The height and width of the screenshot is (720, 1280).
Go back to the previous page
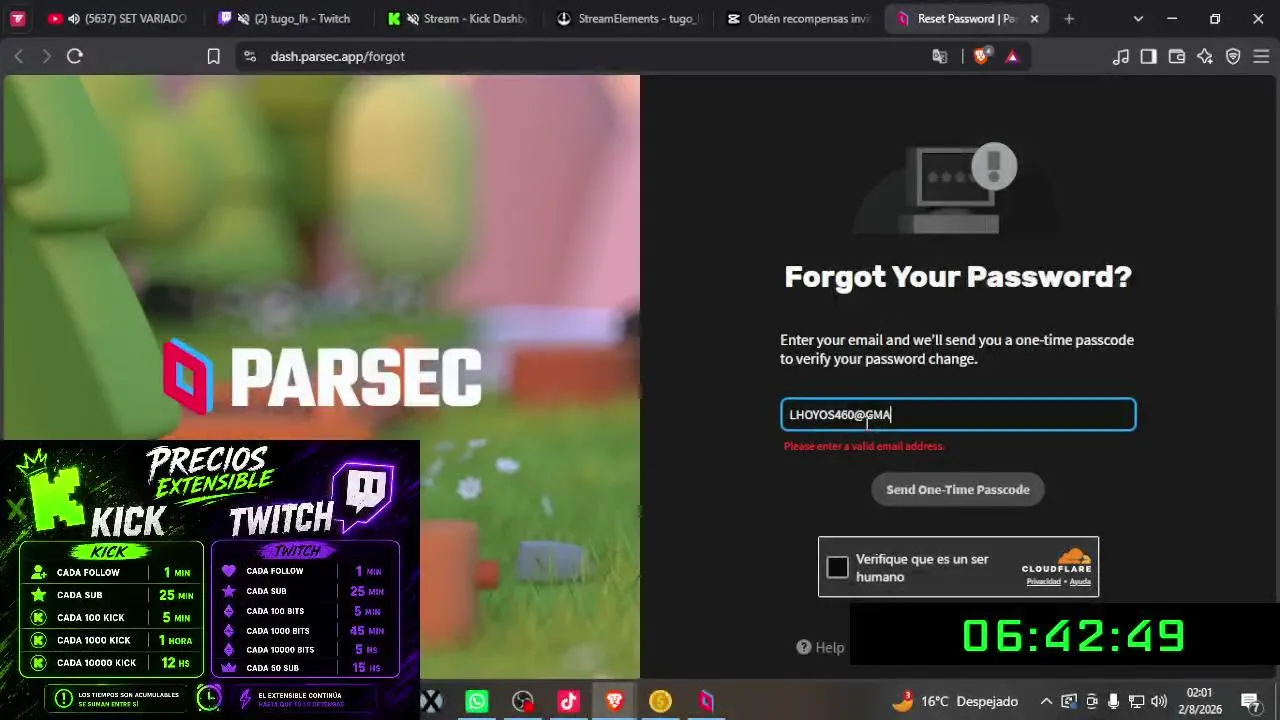click(18, 57)
